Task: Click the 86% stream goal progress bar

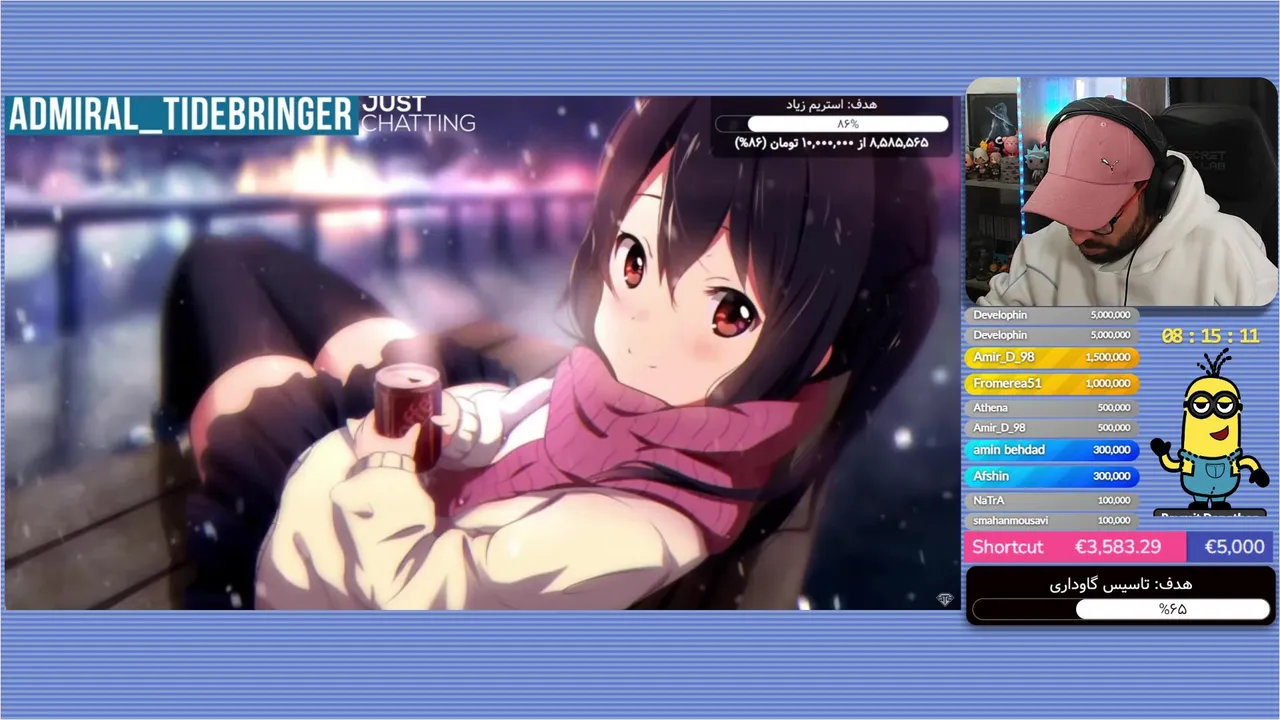Action: pyautogui.click(x=832, y=124)
